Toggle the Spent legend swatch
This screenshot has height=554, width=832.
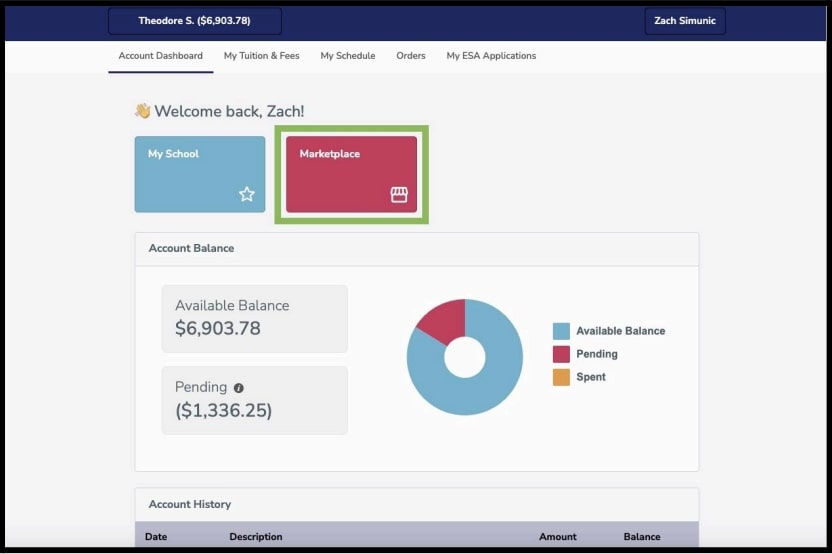(x=562, y=377)
